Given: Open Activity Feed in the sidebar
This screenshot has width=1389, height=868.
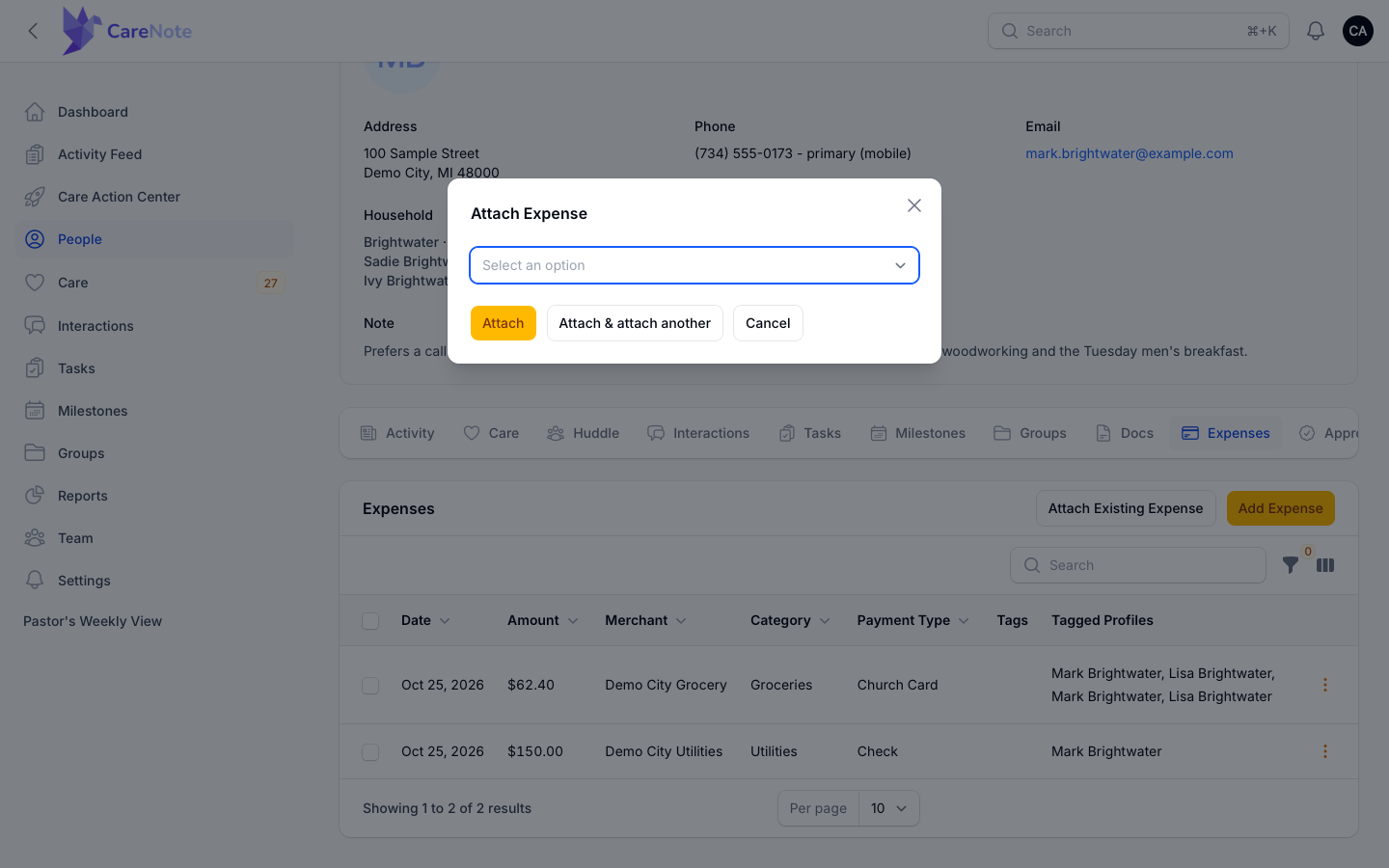Looking at the screenshot, I should click(154, 154).
